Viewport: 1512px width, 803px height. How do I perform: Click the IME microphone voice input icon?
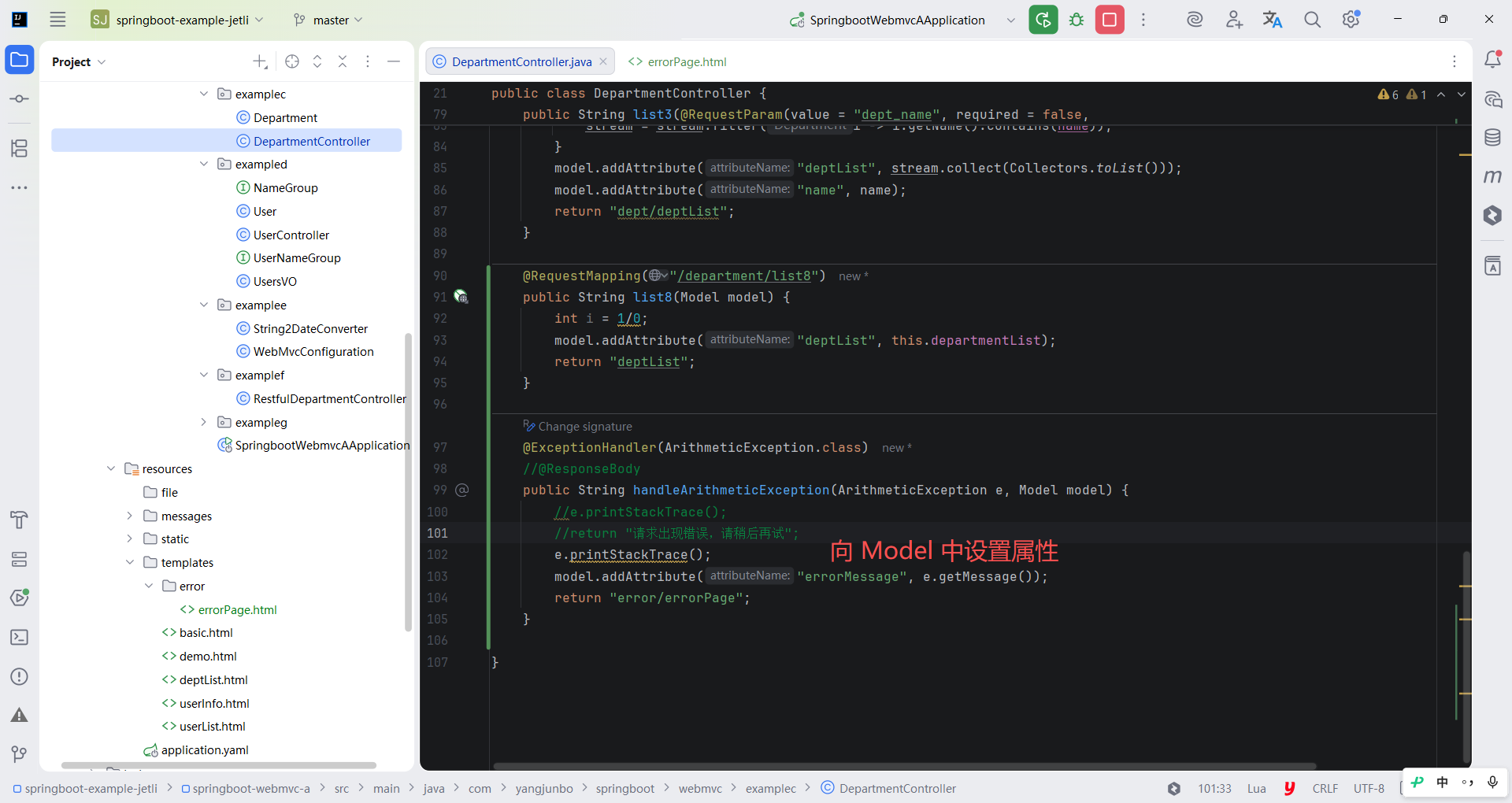coord(1492,782)
